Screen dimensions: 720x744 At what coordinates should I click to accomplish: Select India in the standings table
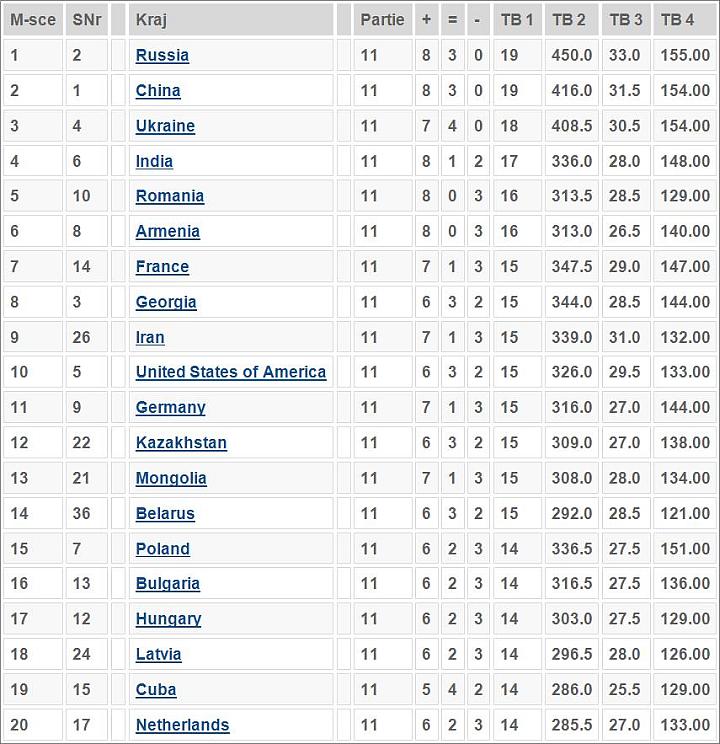point(154,161)
